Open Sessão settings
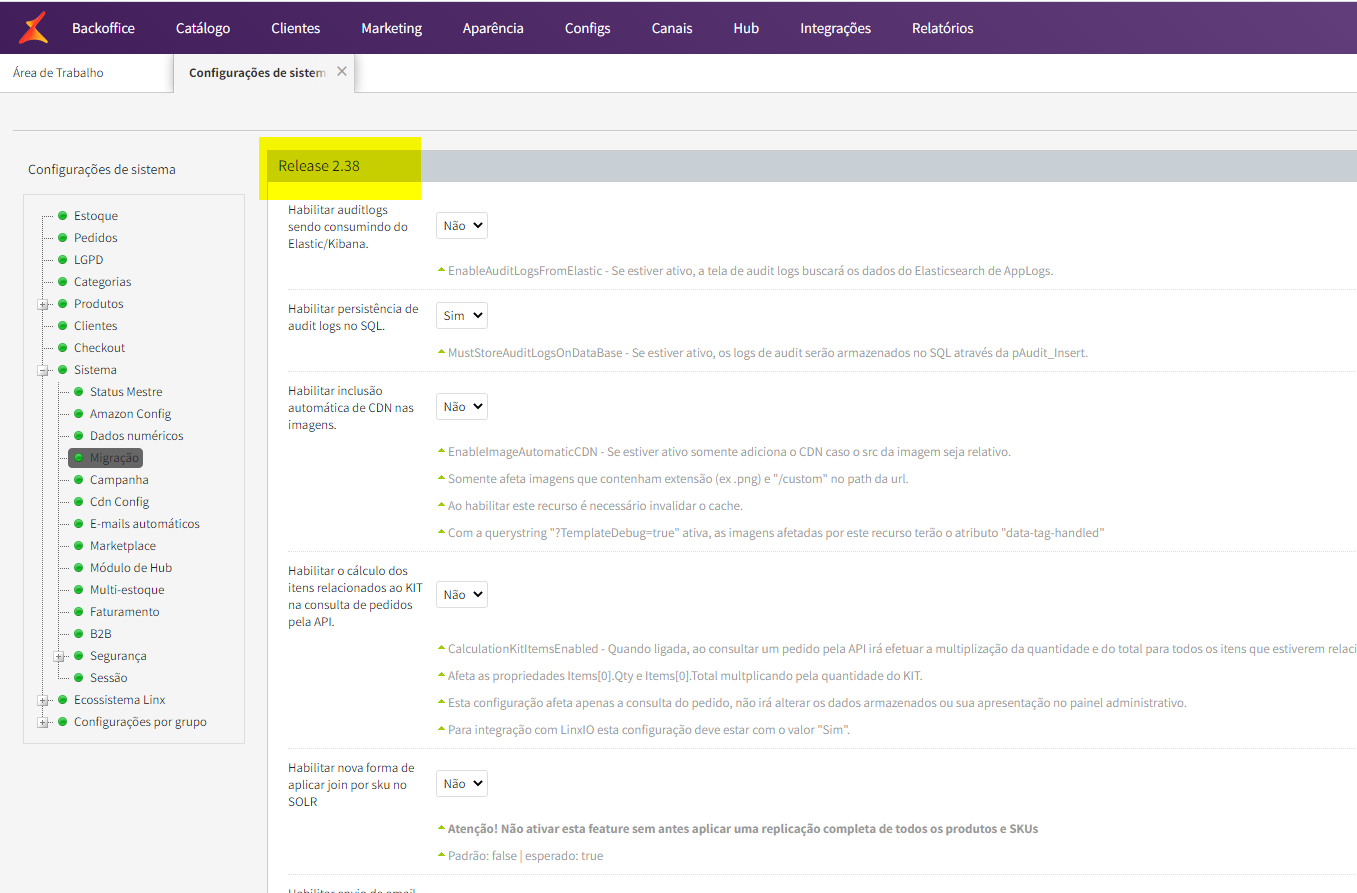Screen dimensions: 1357x893 (109, 678)
